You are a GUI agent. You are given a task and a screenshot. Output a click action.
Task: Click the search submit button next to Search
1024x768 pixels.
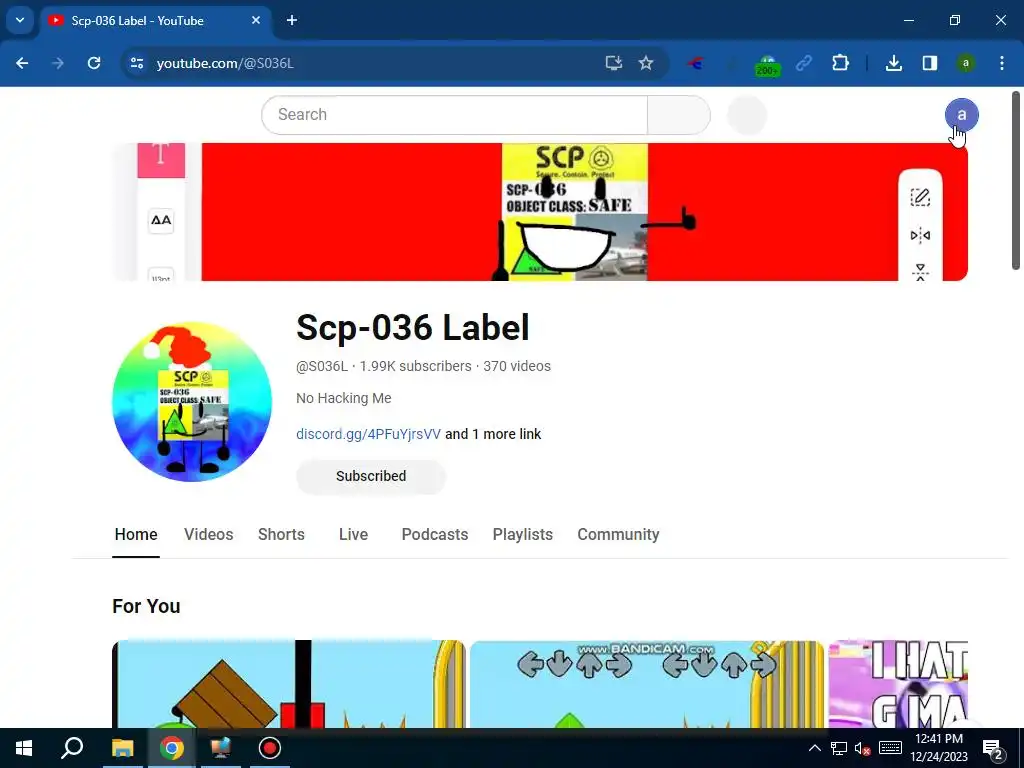coord(679,115)
